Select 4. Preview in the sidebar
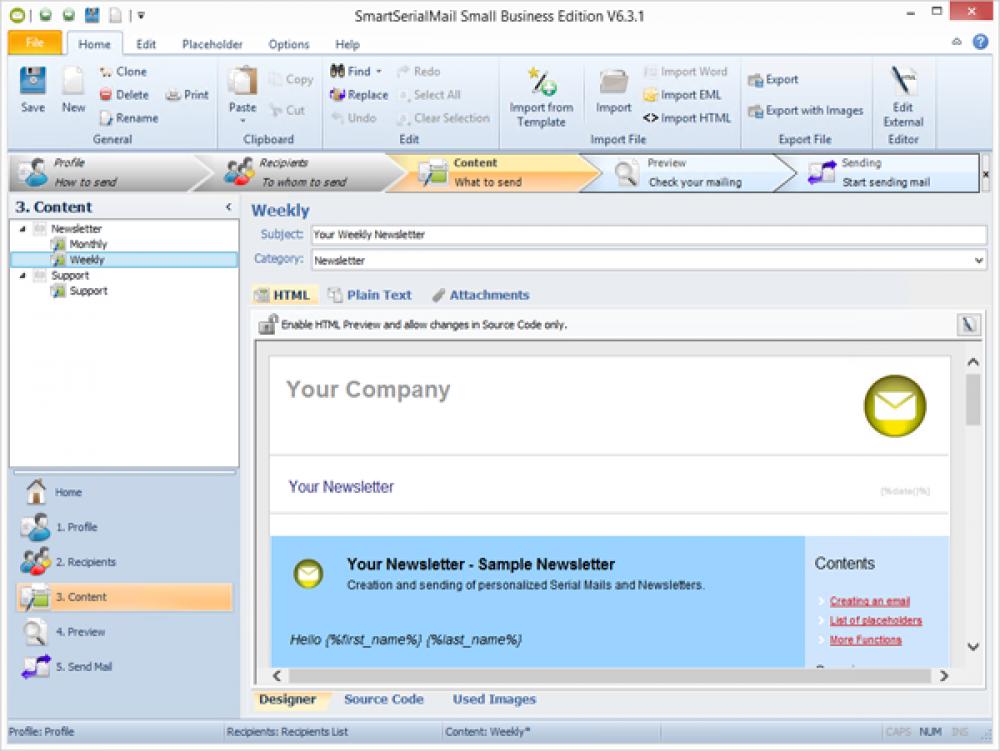This screenshot has height=751, width=1000. [80, 631]
